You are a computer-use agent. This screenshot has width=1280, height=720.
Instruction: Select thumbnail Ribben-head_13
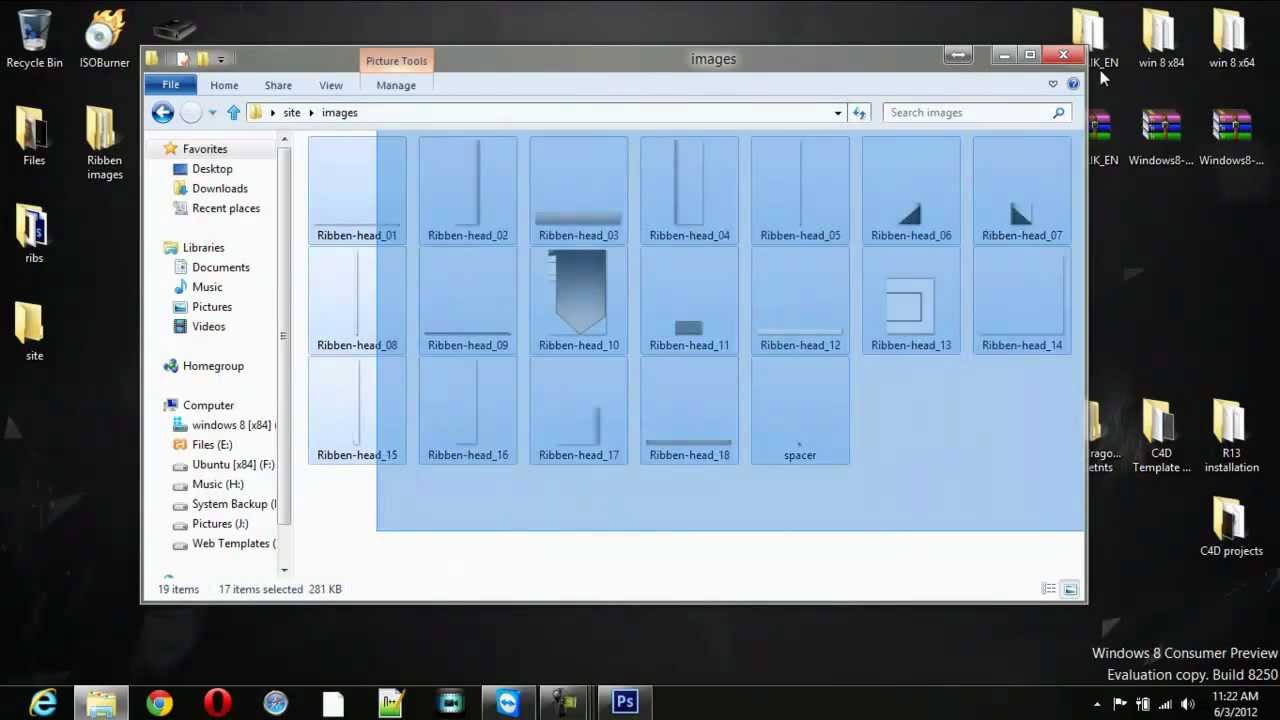point(911,300)
